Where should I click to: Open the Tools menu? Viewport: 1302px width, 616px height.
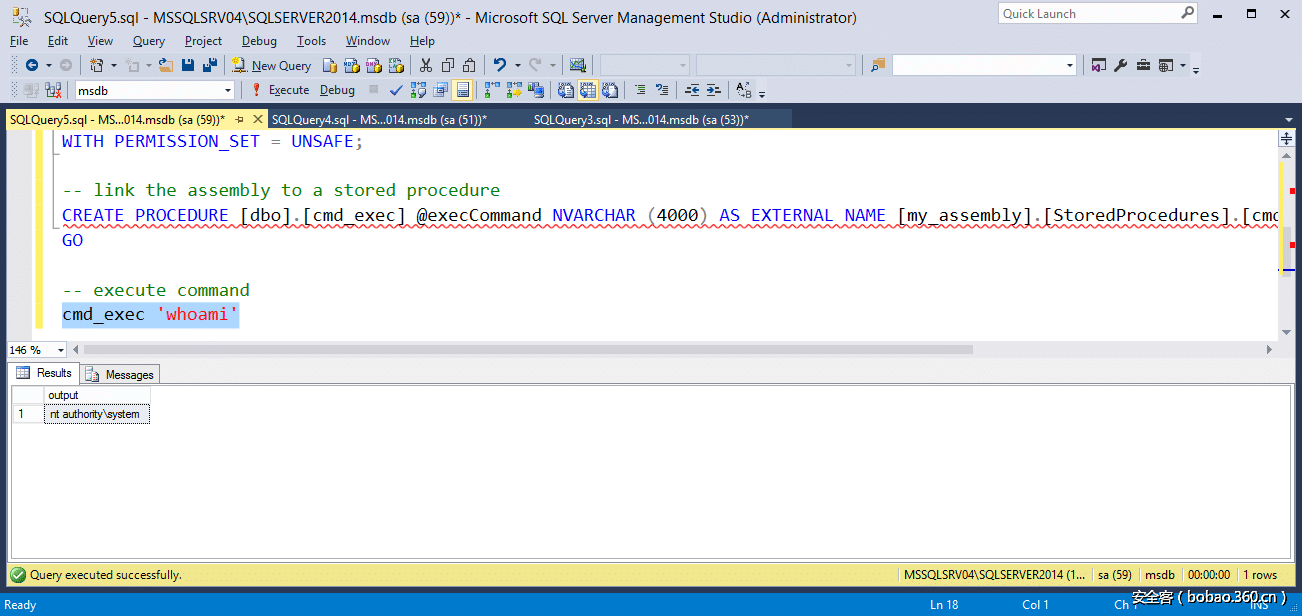click(x=311, y=41)
